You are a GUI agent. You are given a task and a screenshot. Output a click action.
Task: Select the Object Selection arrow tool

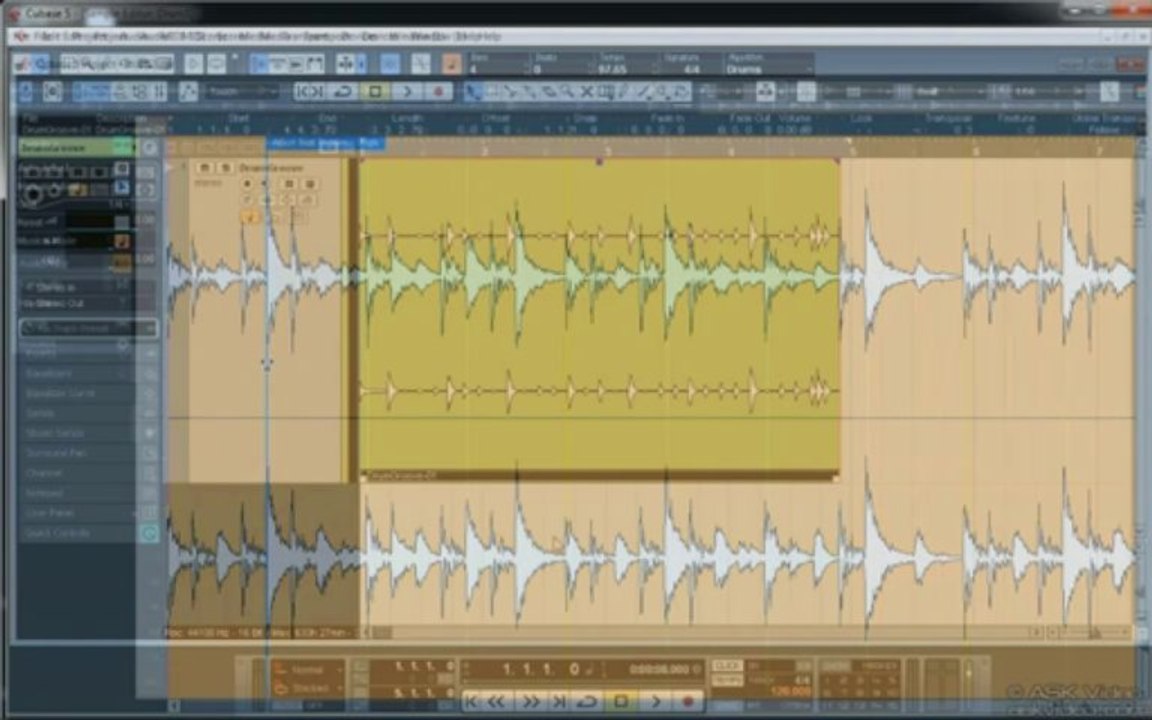(x=474, y=92)
